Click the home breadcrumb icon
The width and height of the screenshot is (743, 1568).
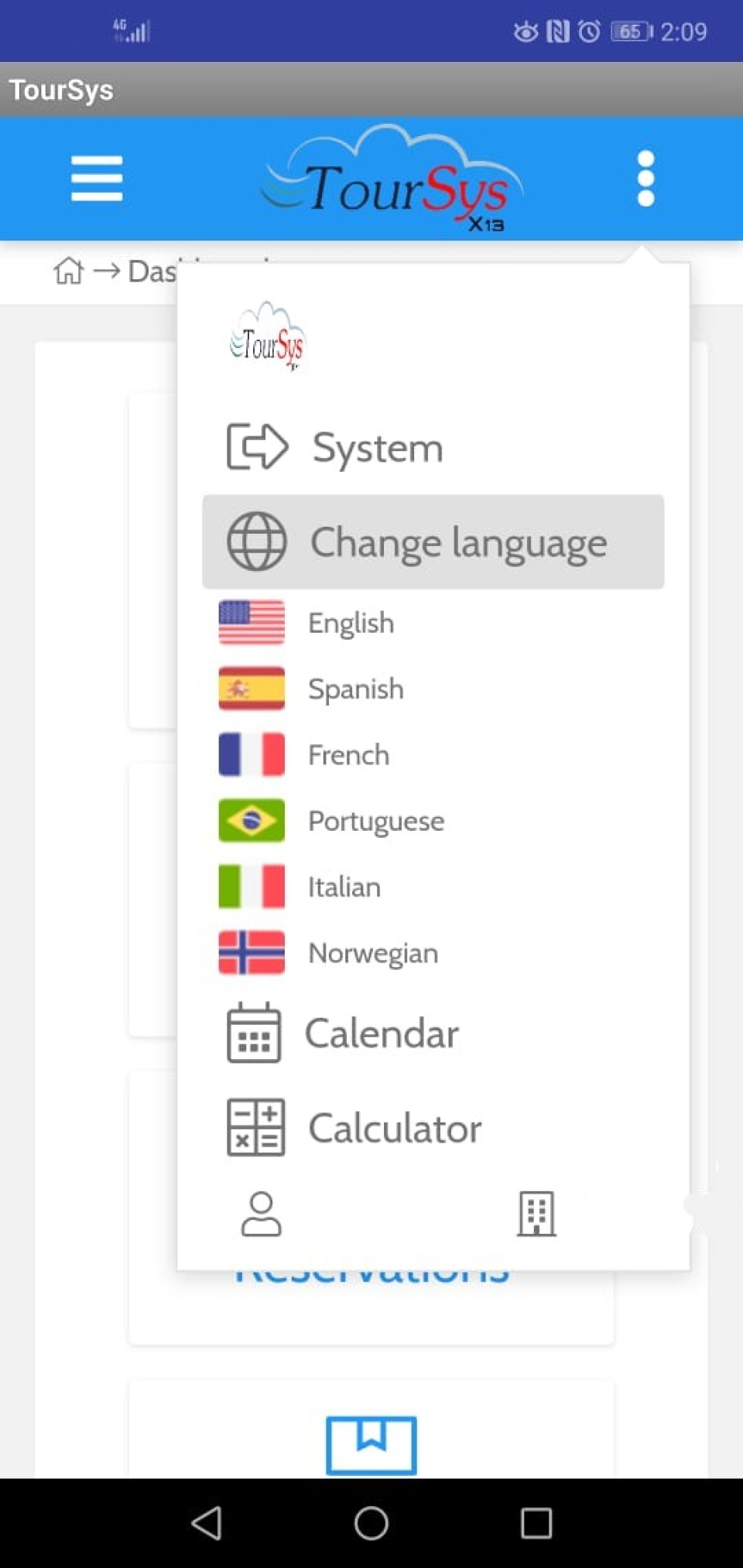pyautogui.click(x=70, y=272)
